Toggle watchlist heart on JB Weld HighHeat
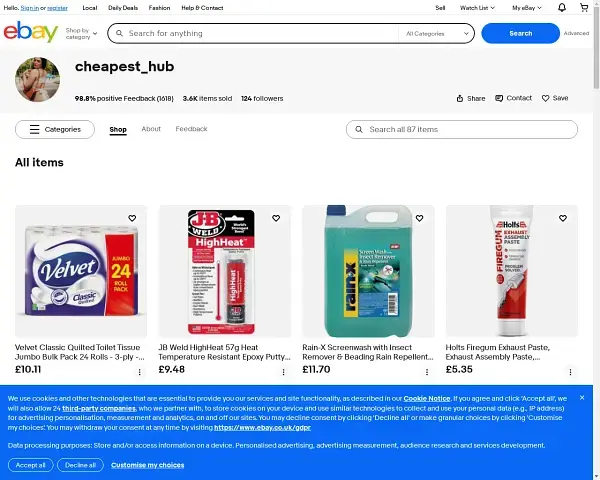600x480 pixels. click(276, 218)
